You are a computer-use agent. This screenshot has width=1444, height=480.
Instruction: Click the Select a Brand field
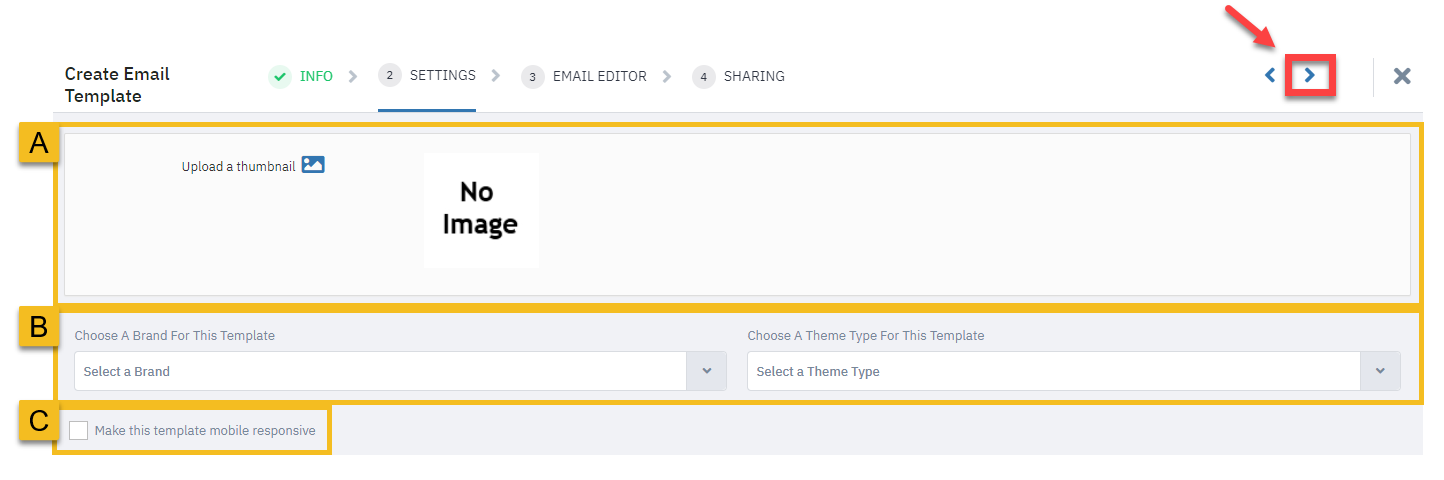point(380,371)
